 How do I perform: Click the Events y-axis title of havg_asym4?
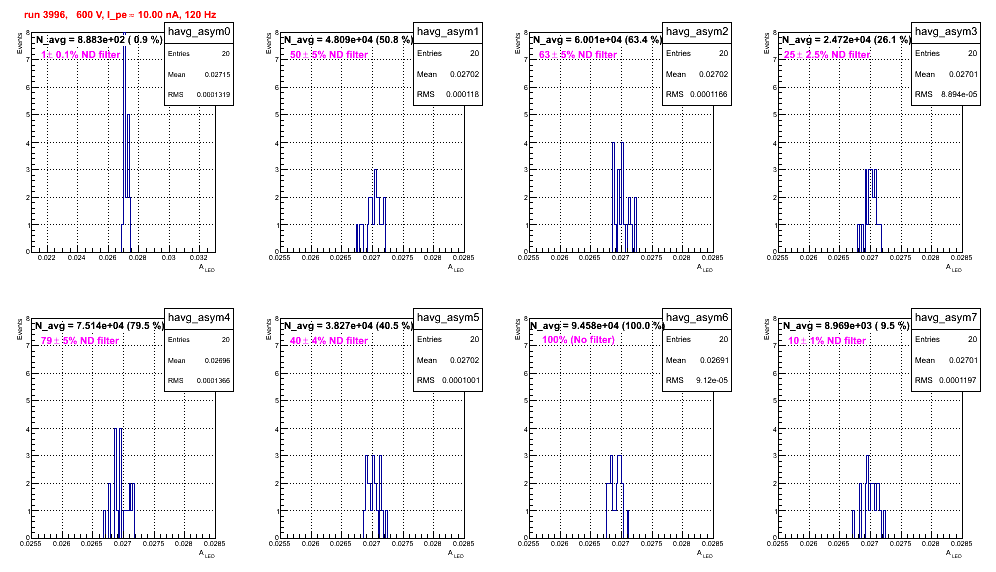pyautogui.click(x=19, y=330)
